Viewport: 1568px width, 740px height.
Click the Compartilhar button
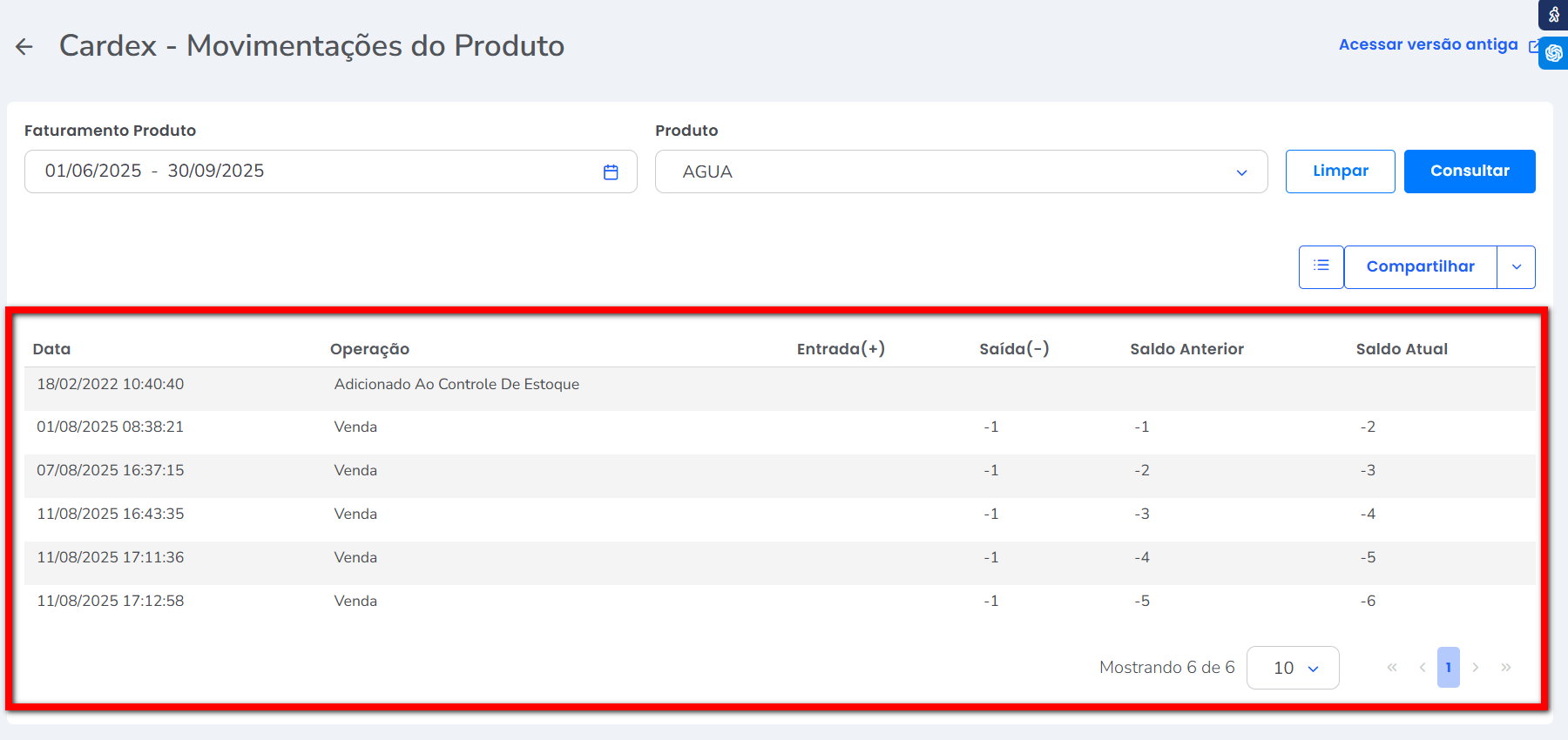(1420, 267)
